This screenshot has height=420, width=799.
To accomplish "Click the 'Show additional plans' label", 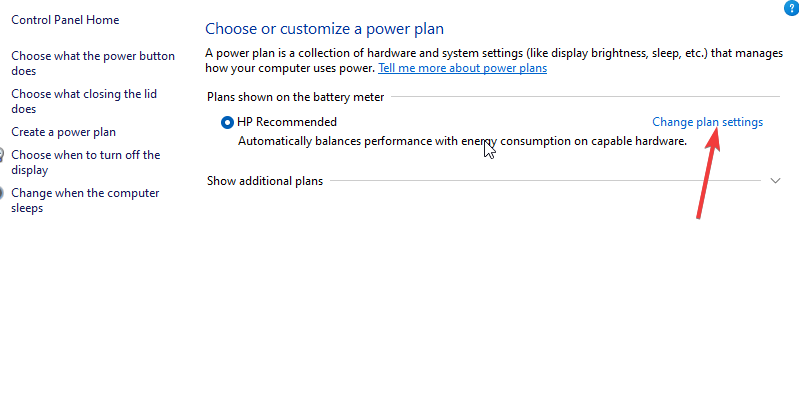I will tap(265, 181).
